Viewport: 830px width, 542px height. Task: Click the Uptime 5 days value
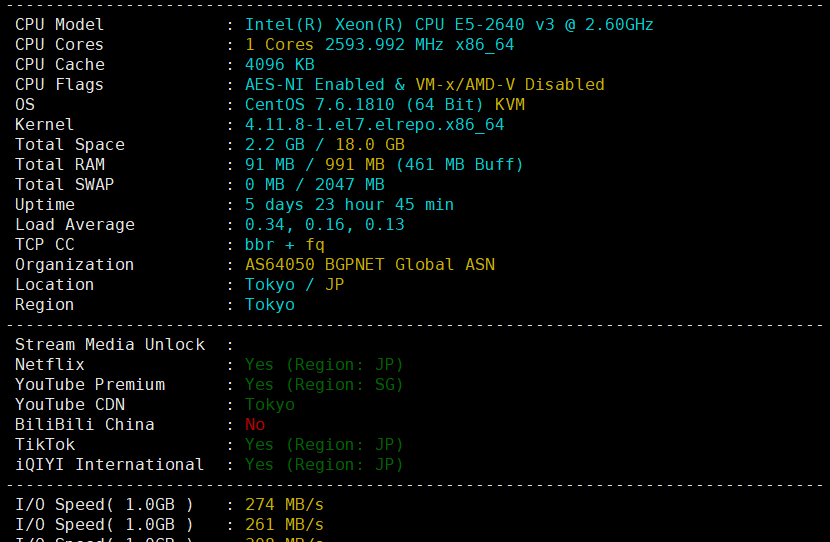coord(349,205)
